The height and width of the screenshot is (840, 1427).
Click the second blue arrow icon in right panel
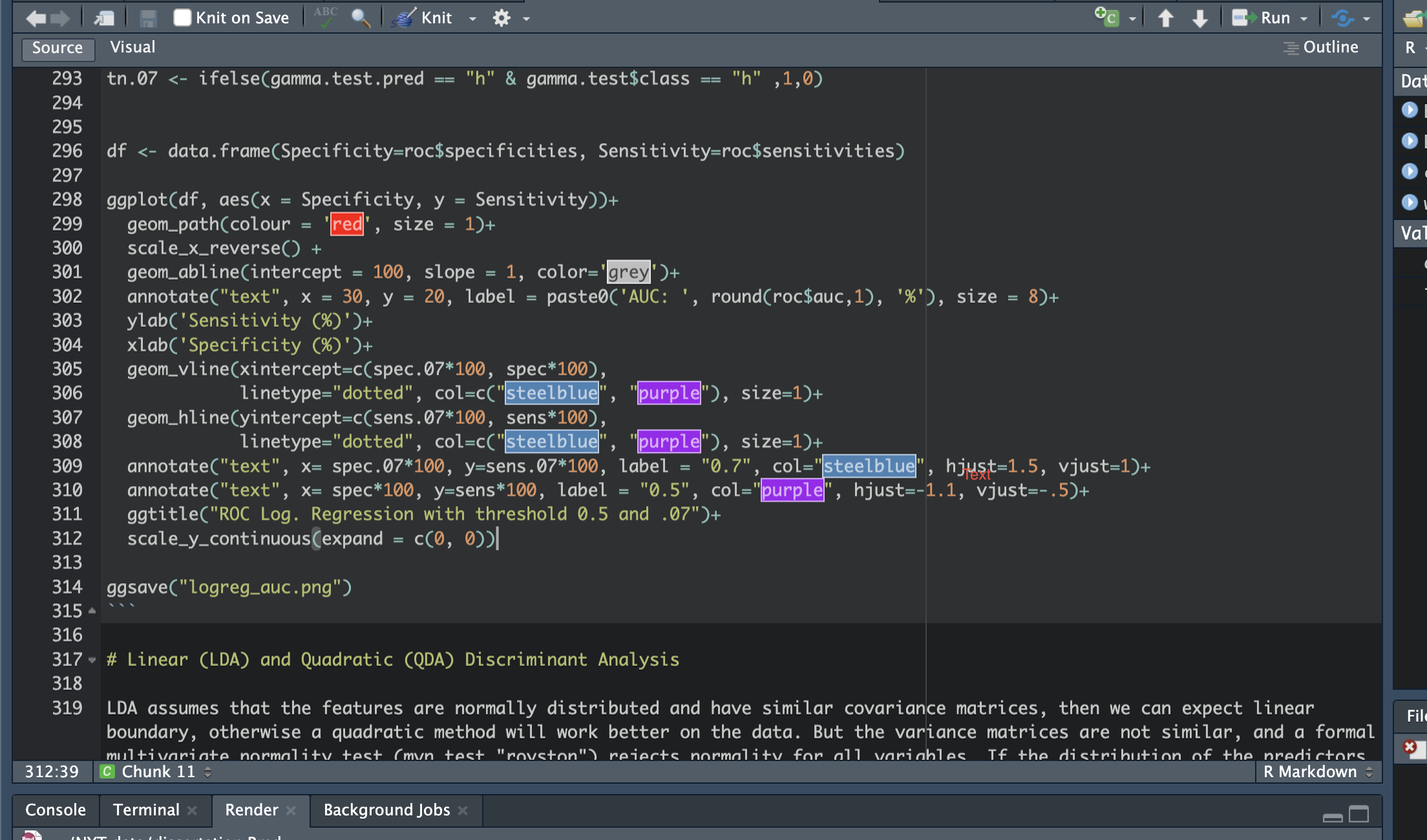point(1410,140)
